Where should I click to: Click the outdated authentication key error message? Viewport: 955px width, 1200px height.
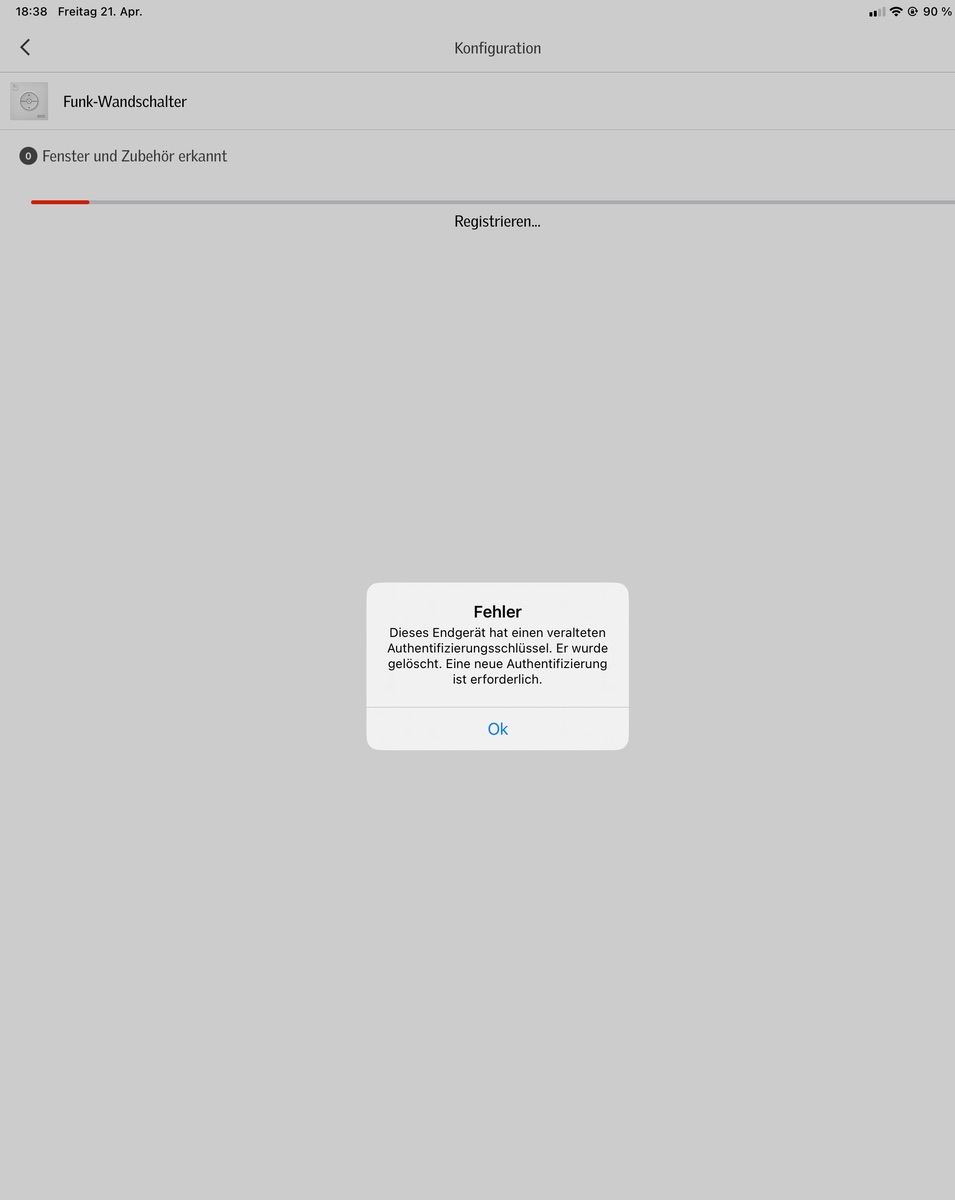497,656
